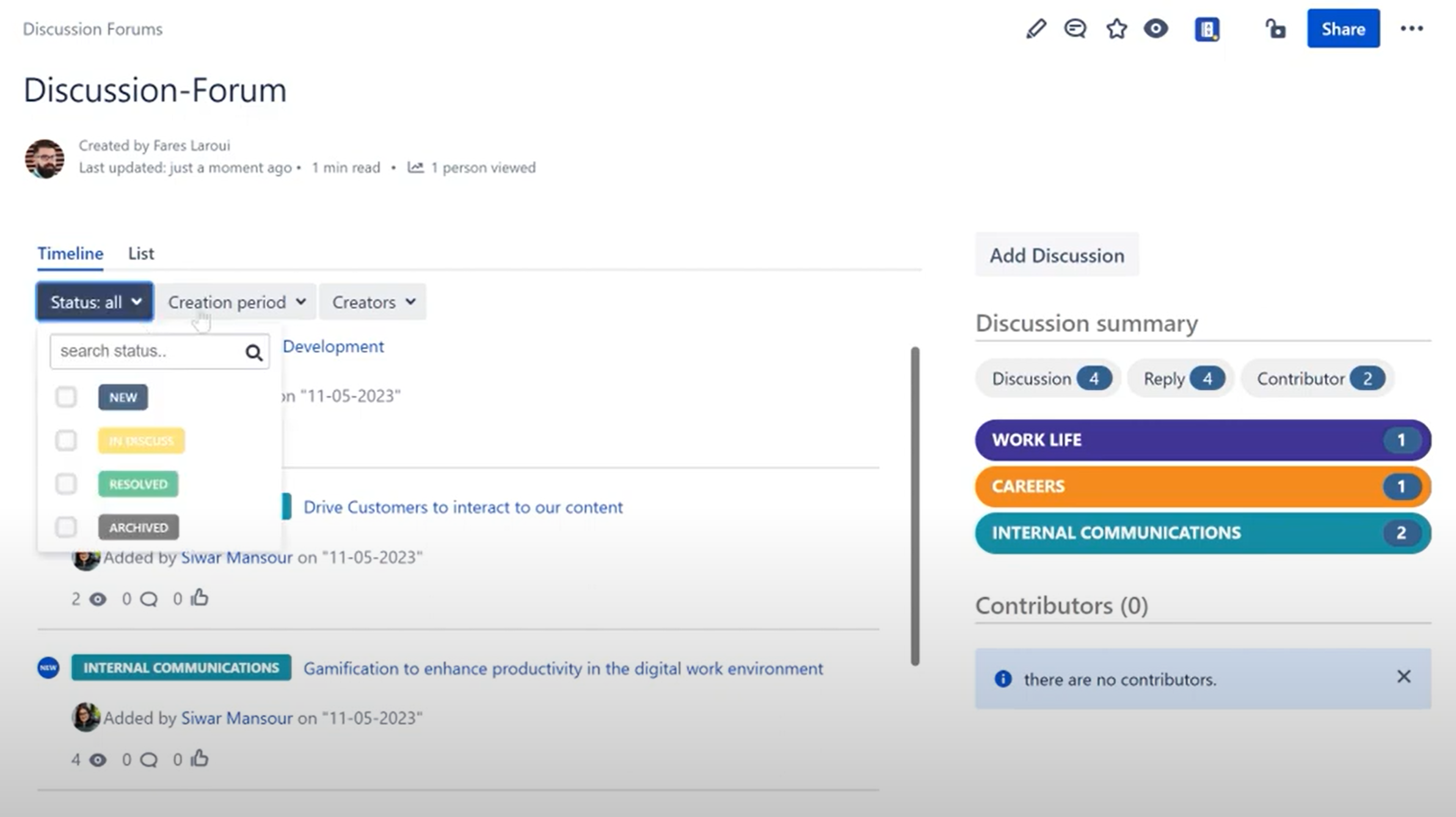Click the Add Discussion button
Viewport: 1456px width, 817px height.
(1057, 255)
